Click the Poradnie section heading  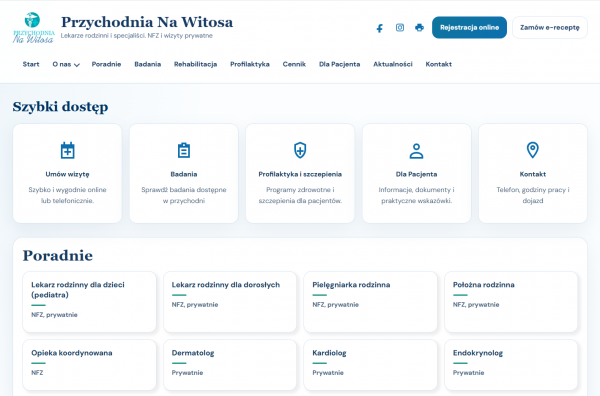click(57, 256)
